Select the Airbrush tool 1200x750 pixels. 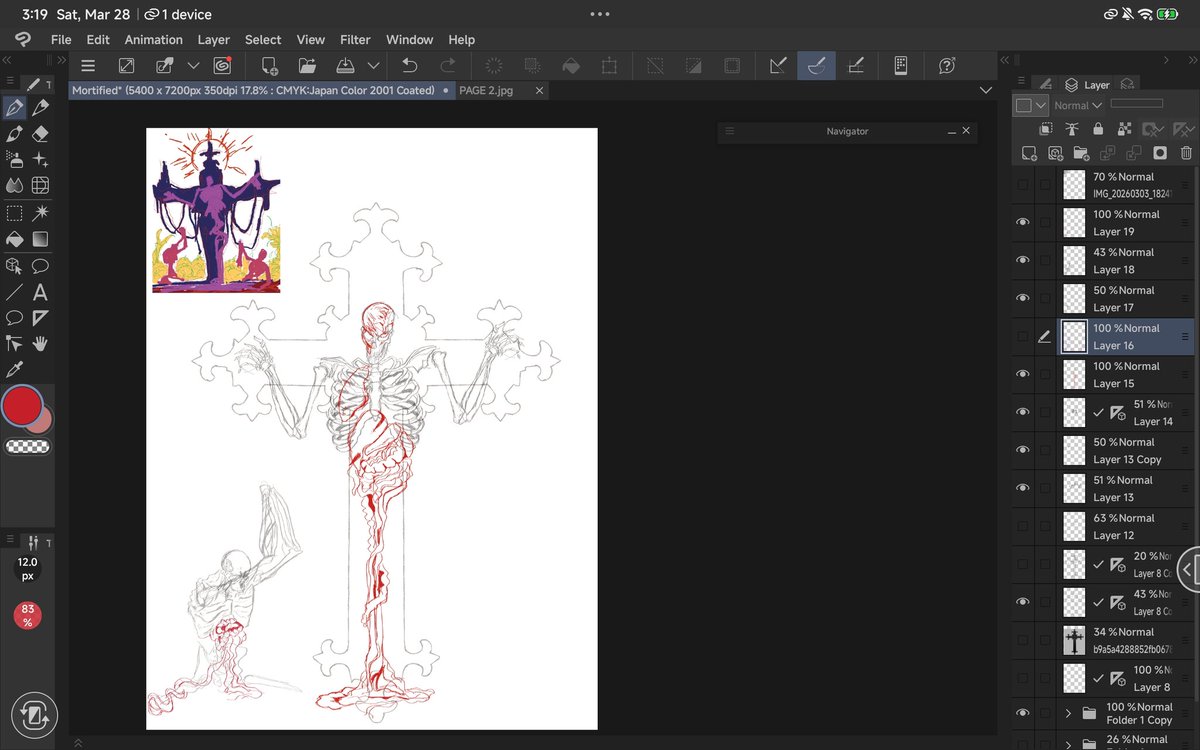[14, 159]
